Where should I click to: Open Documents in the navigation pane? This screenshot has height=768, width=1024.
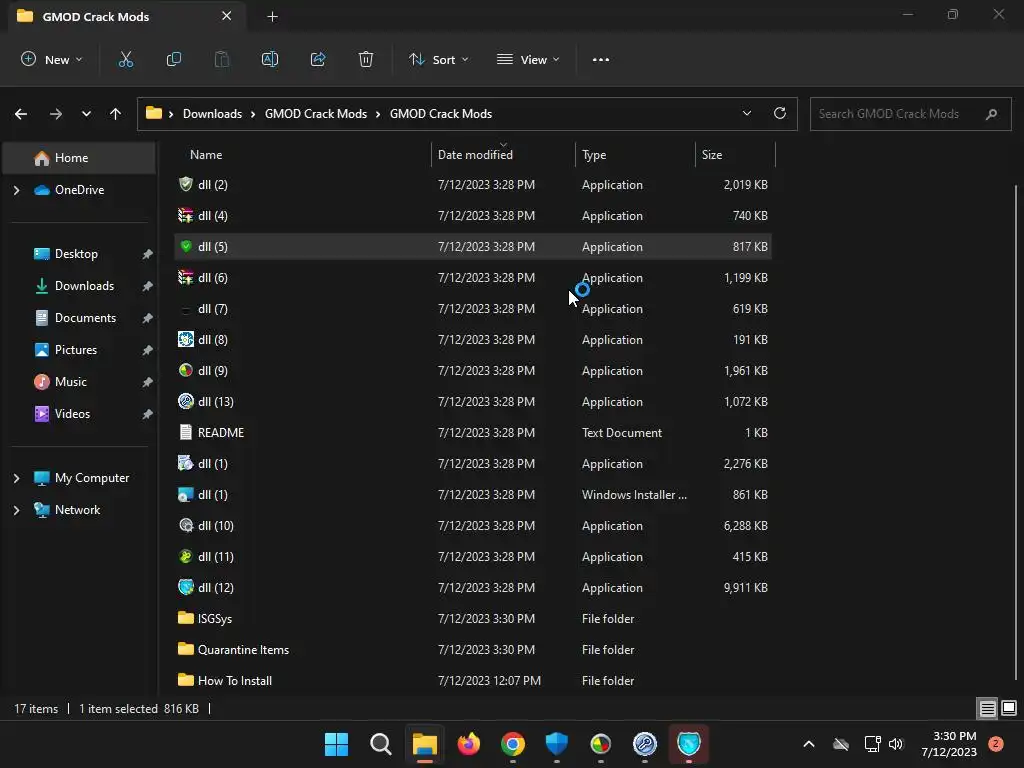pyautogui.click(x=85, y=318)
